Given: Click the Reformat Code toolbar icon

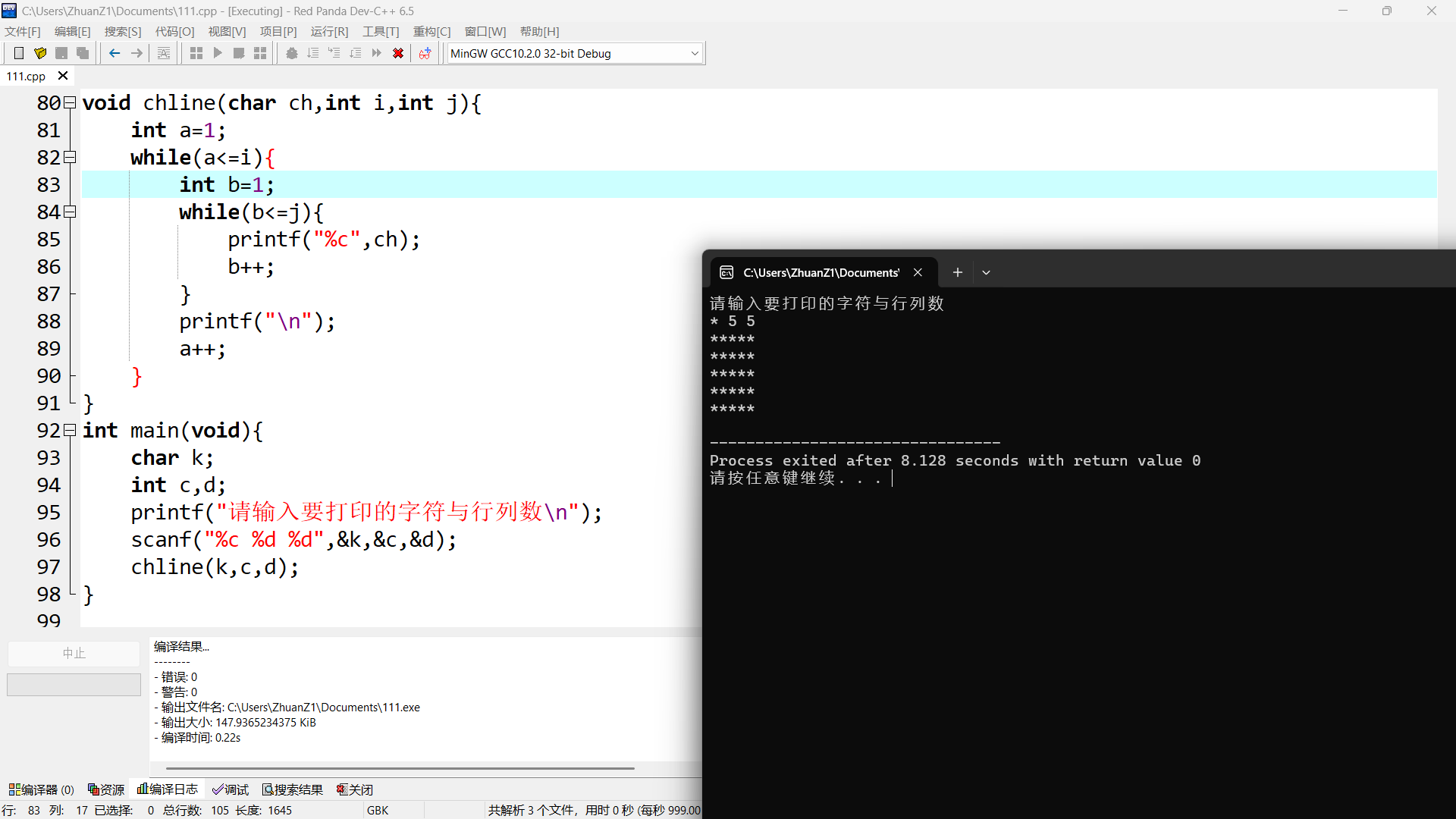Looking at the screenshot, I should click(x=164, y=53).
